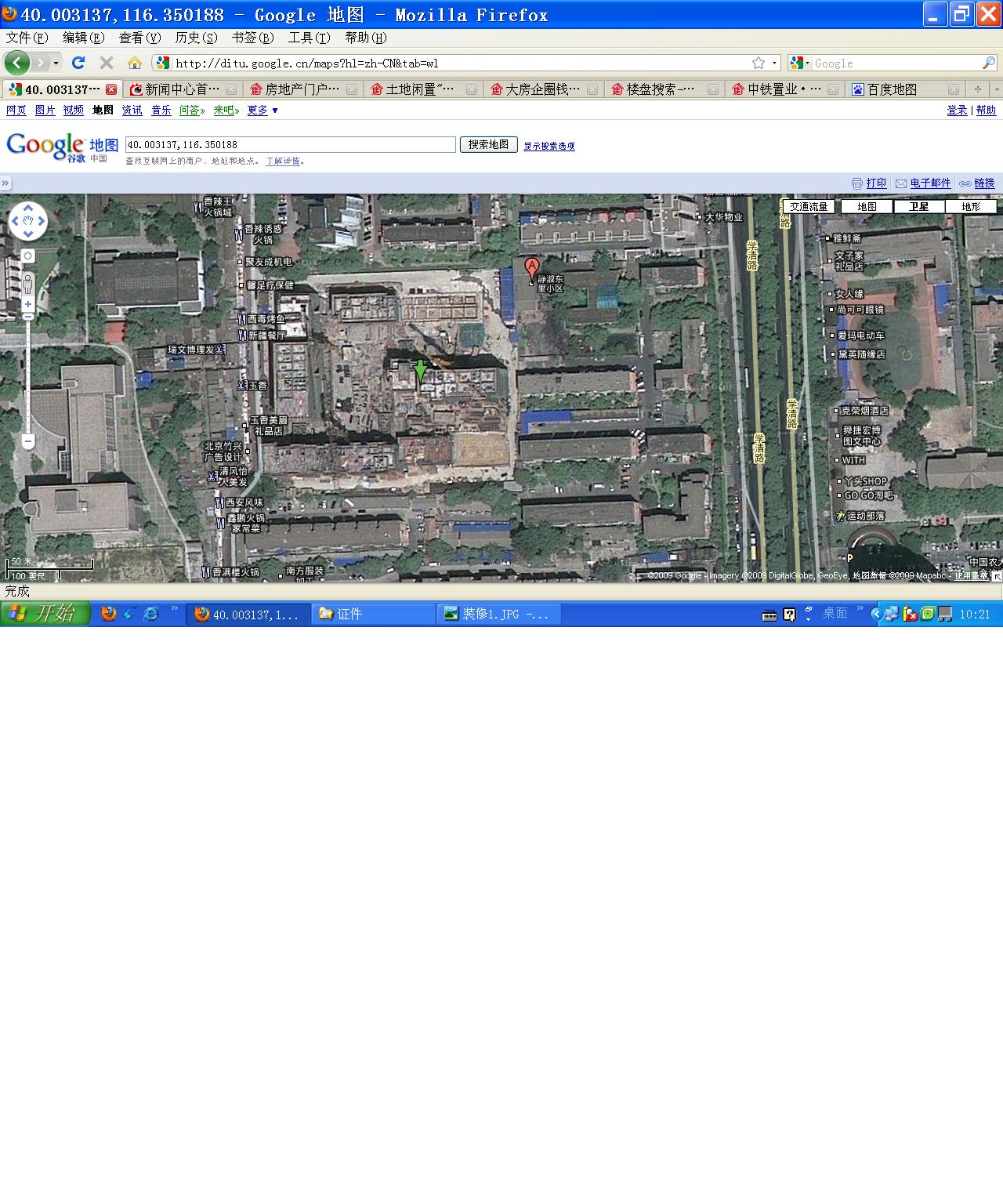Launch Internet Explorer from quick launch

(x=151, y=614)
